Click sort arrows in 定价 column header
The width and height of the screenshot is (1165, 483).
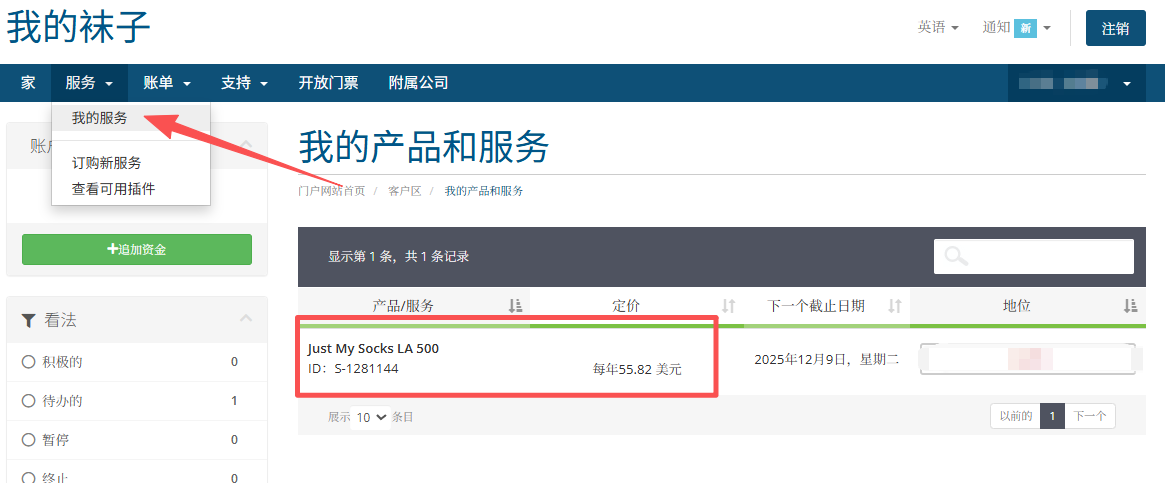click(729, 306)
